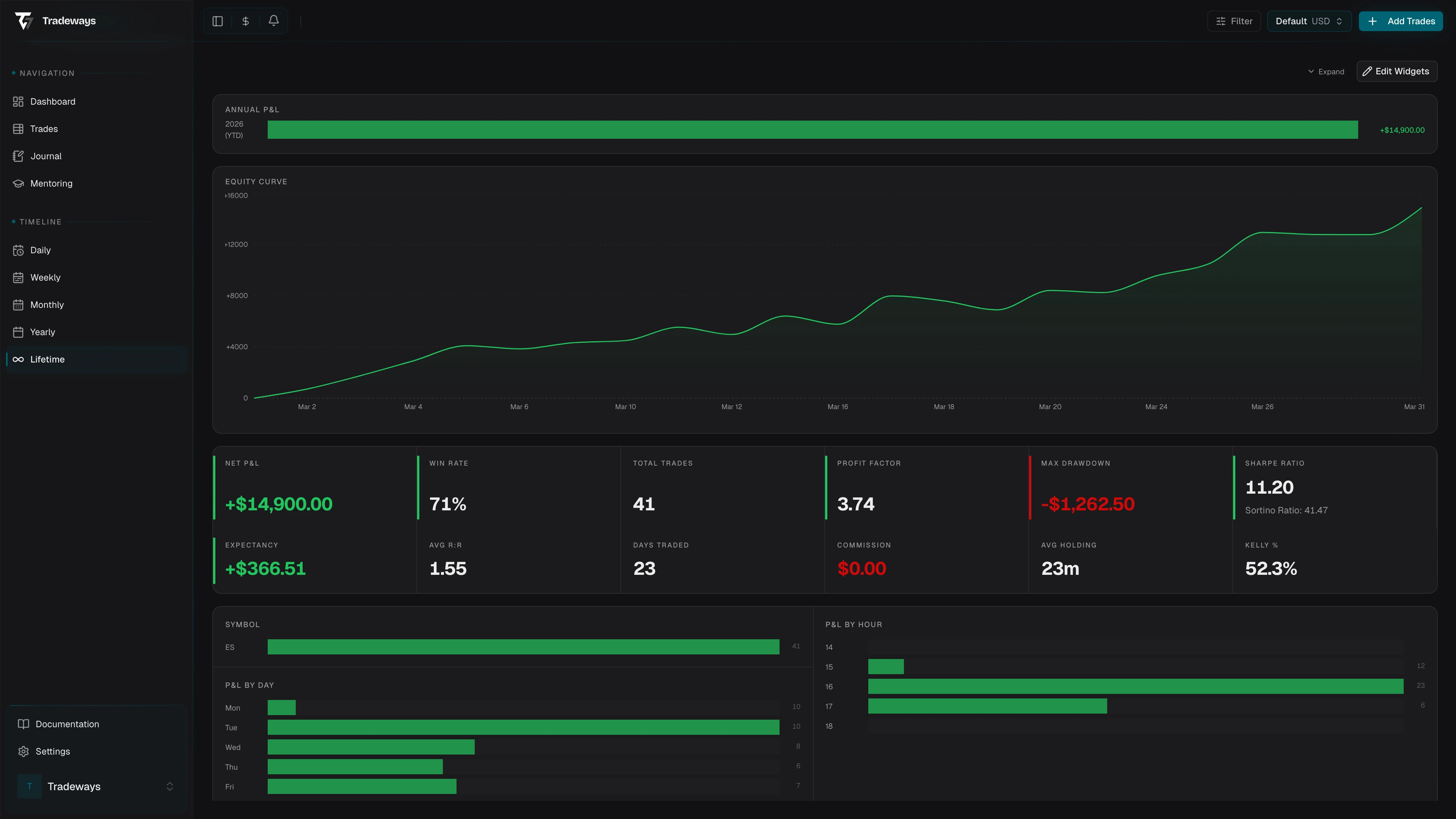Viewport: 1456px width, 819px height.
Task: Open the Mentoring section
Action: click(x=52, y=184)
